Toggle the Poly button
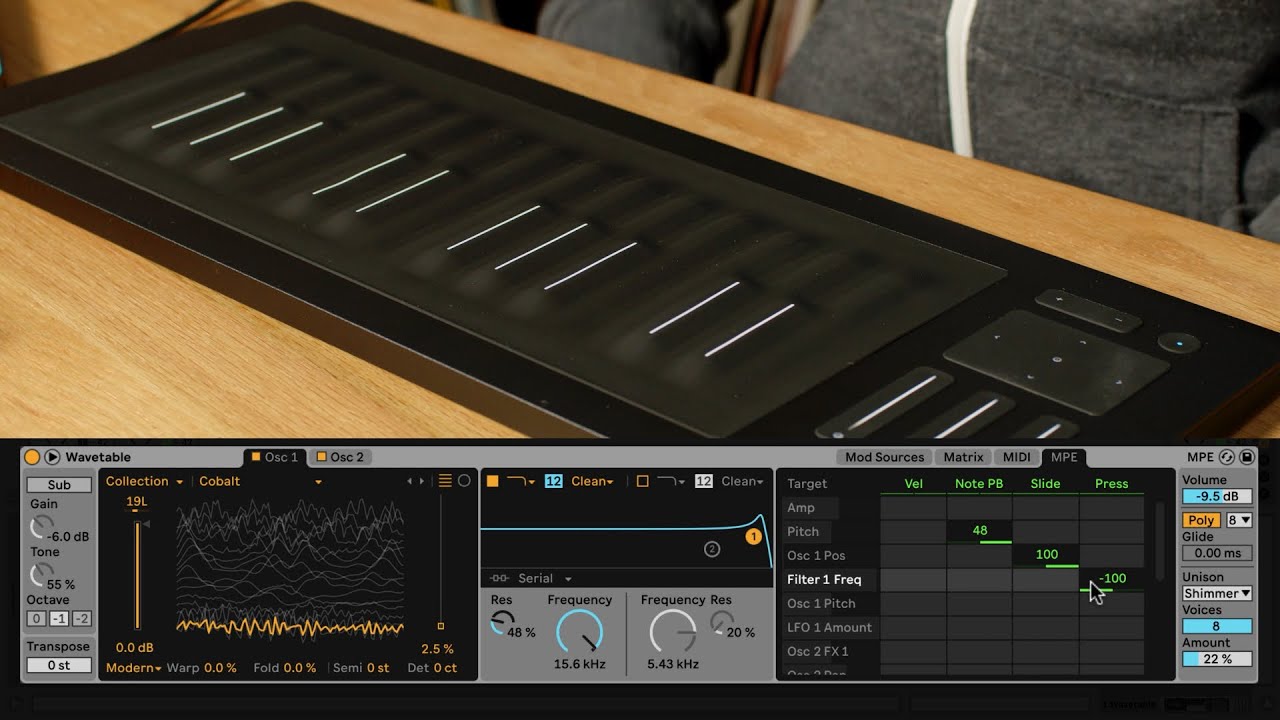 1202,520
